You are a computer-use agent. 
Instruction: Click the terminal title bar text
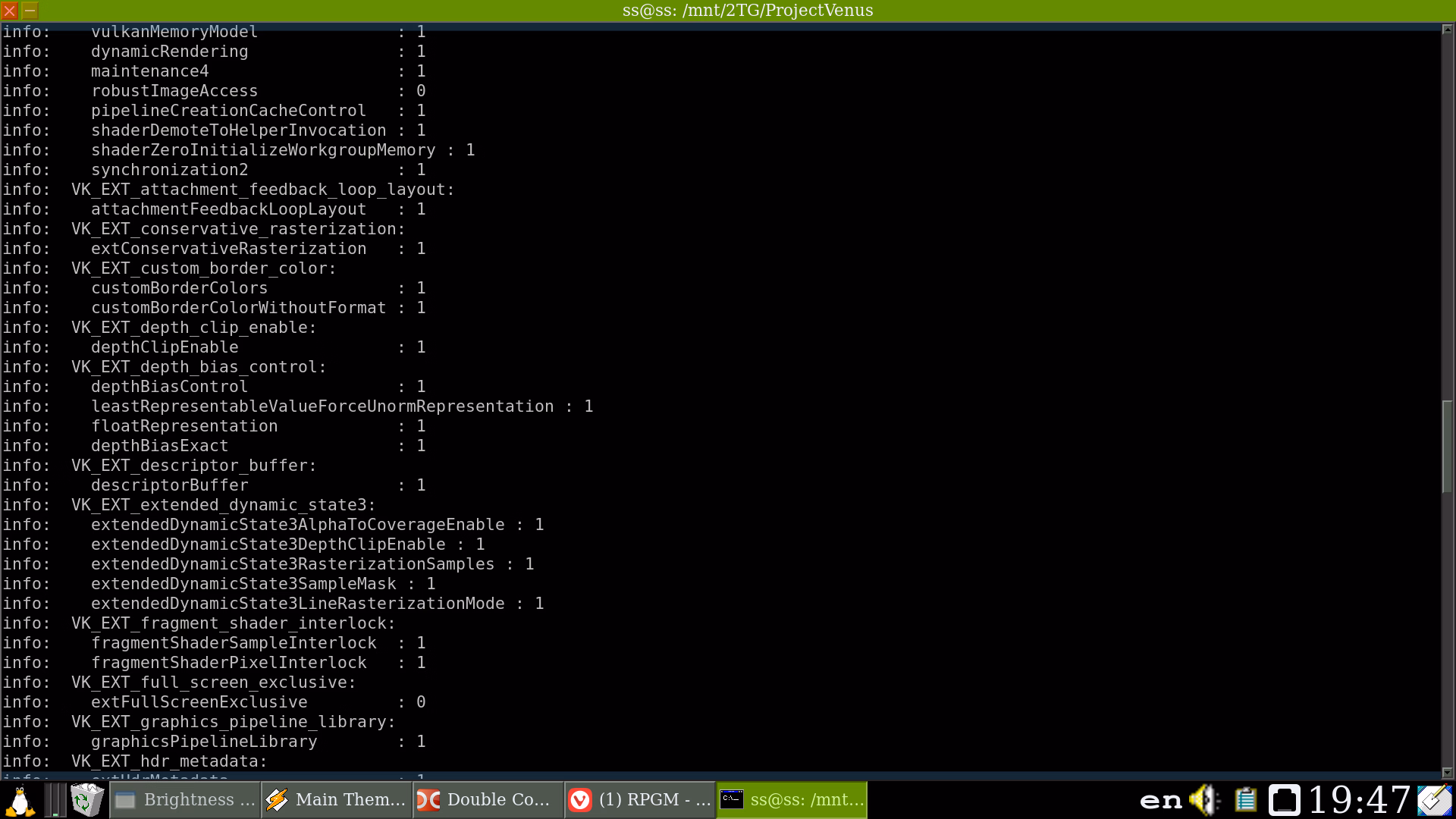click(x=747, y=11)
